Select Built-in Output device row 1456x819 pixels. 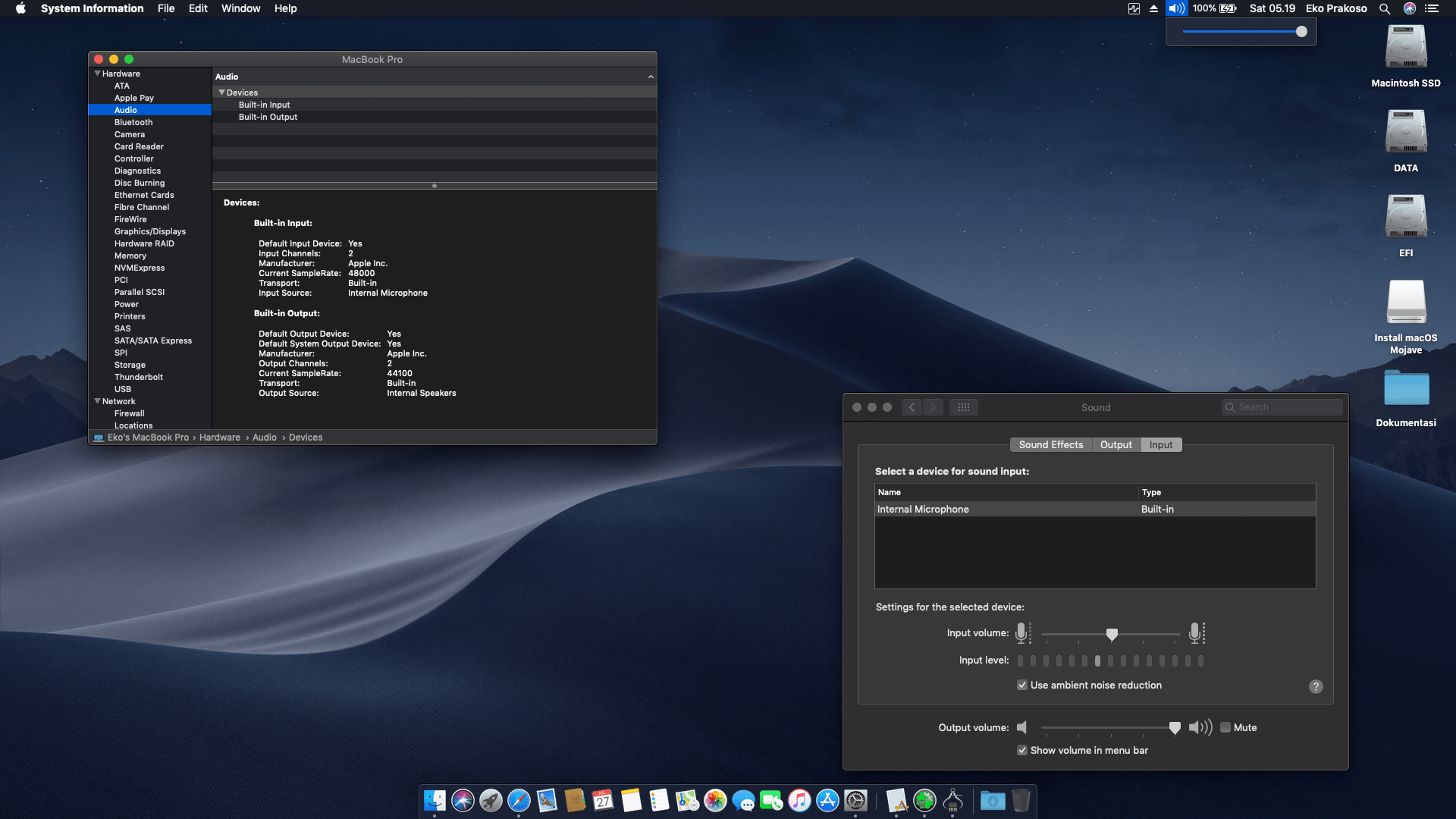pos(268,117)
